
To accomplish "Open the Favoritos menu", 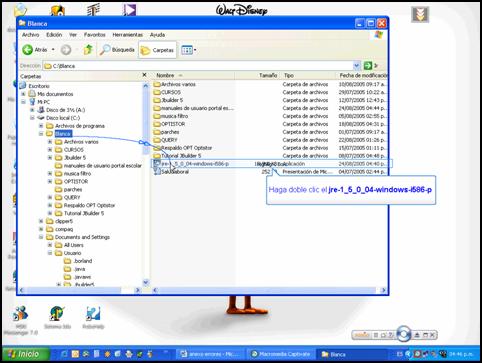I will (95, 35).
